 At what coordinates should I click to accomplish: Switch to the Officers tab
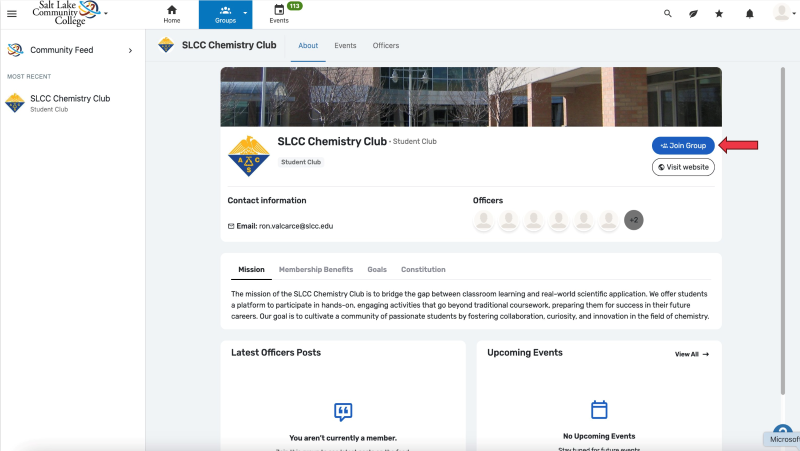pos(385,46)
